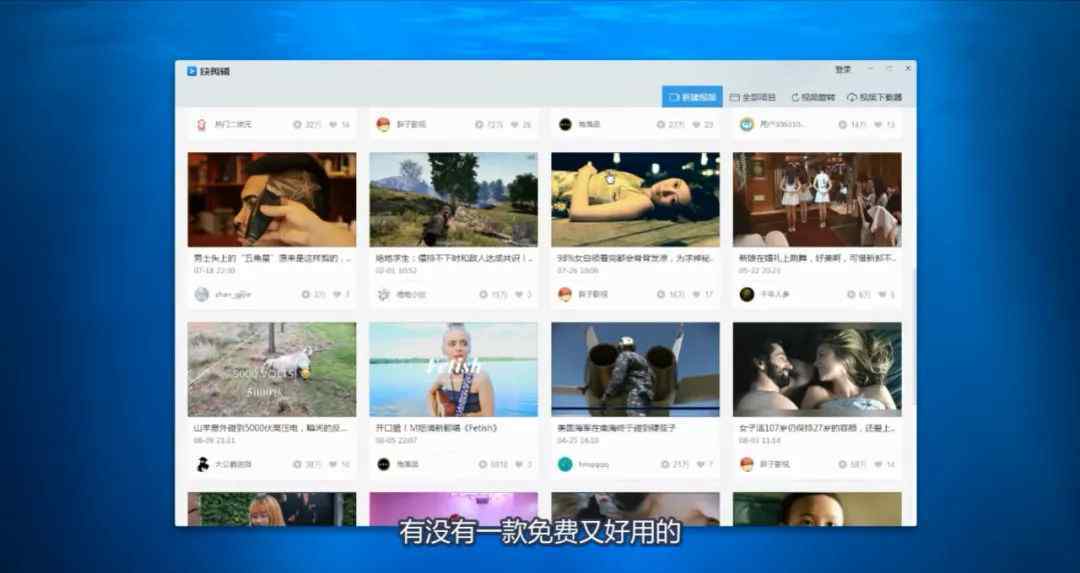This screenshot has width=1080, height=573.
Task: Click the title 美国海军在南海终于碰到硬茬子
Action: coord(617,428)
